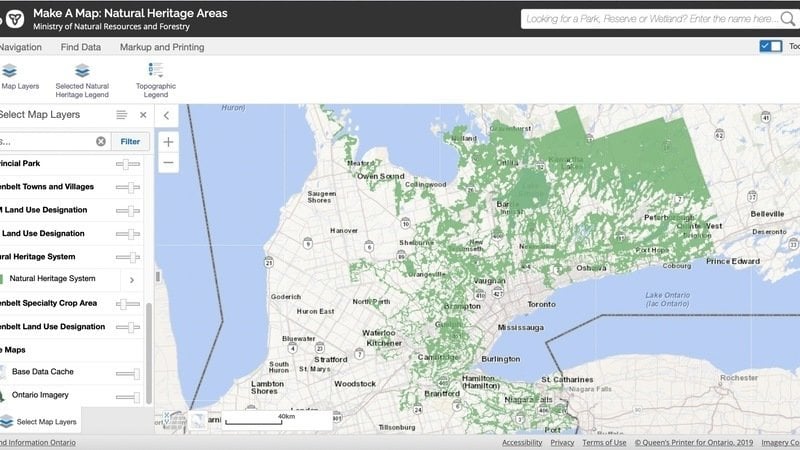This screenshot has width=800, height=450.
Task: Clear the layer filter text box
Action: click(101, 142)
